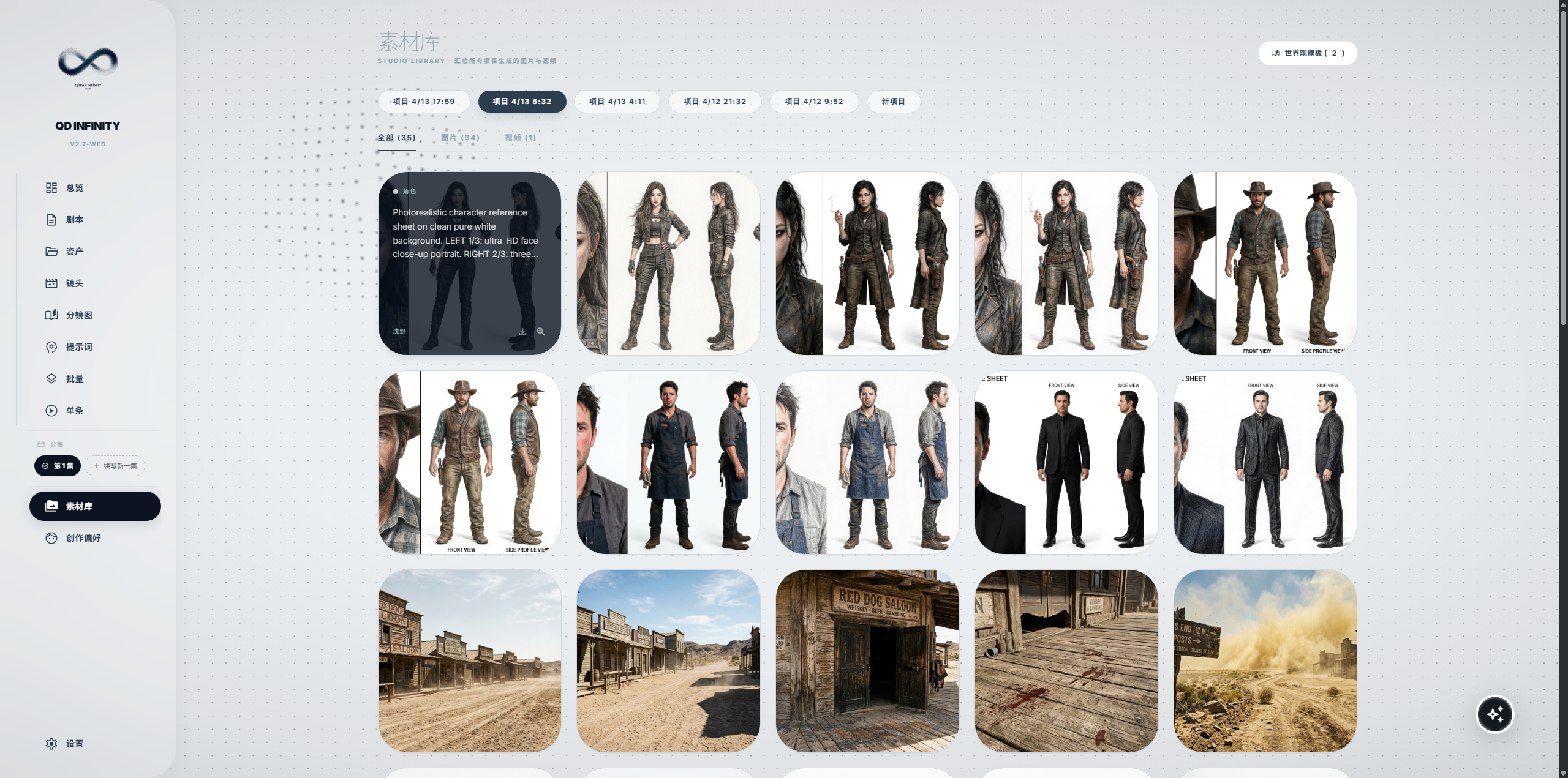Click the floating AI sparkle assistant button
Image resolution: width=1568 pixels, height=778 pixels.
point(1494,714)
